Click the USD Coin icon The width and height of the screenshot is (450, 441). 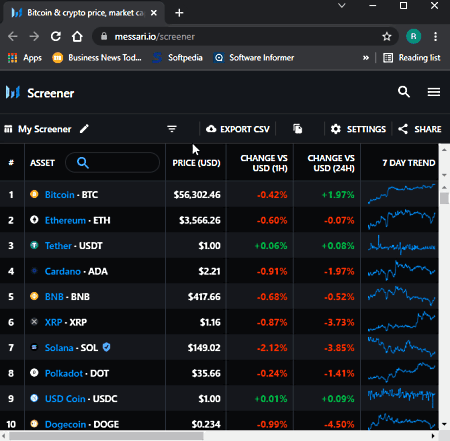(x=34, y=398)
